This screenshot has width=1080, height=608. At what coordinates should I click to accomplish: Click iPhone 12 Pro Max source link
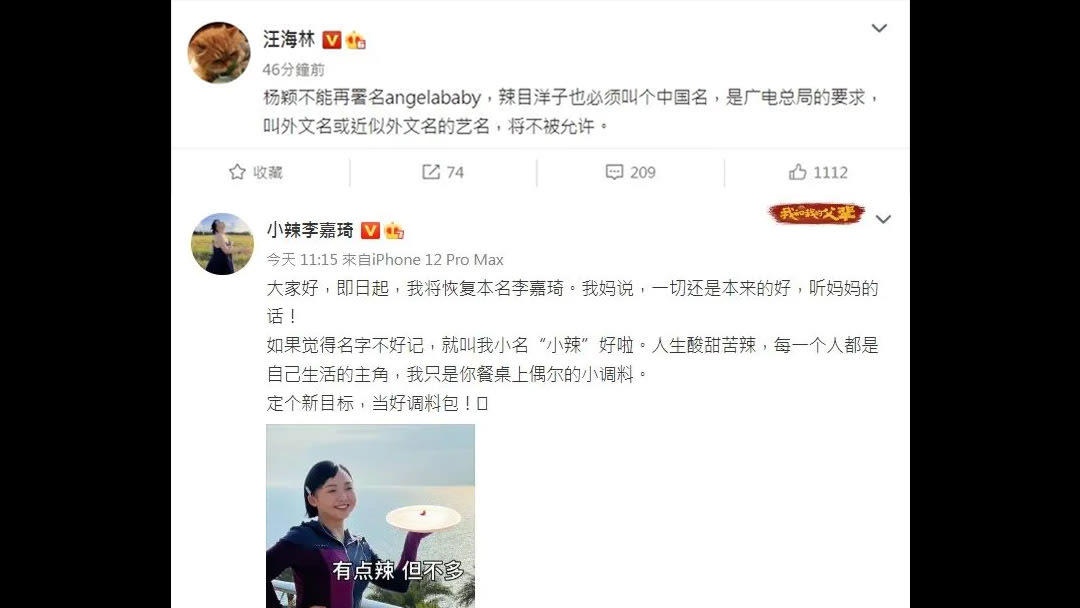pos(438,260)
